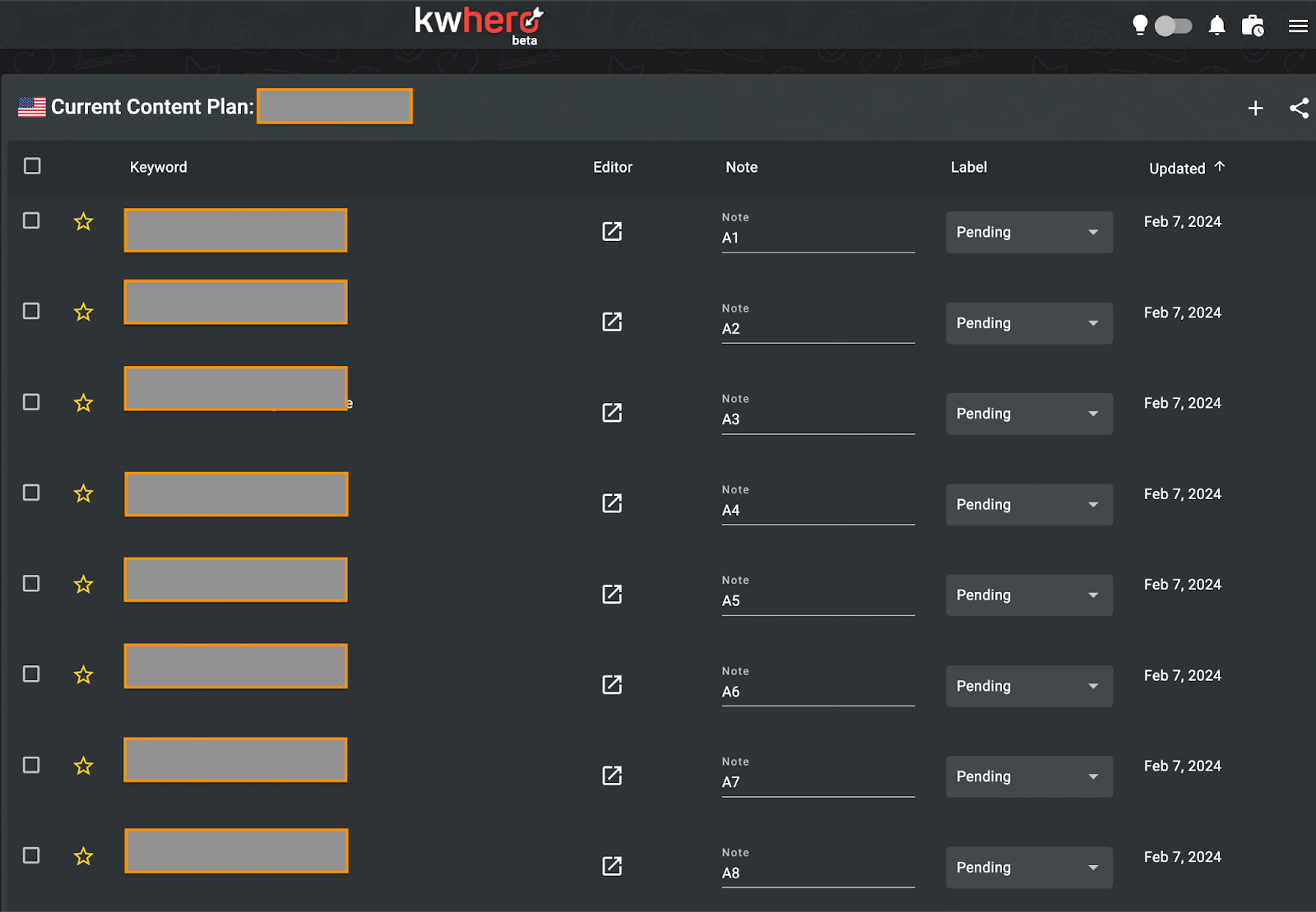Open the briefcase with clock icon
Viewport: 1316px width, 912px height.
1253,25
